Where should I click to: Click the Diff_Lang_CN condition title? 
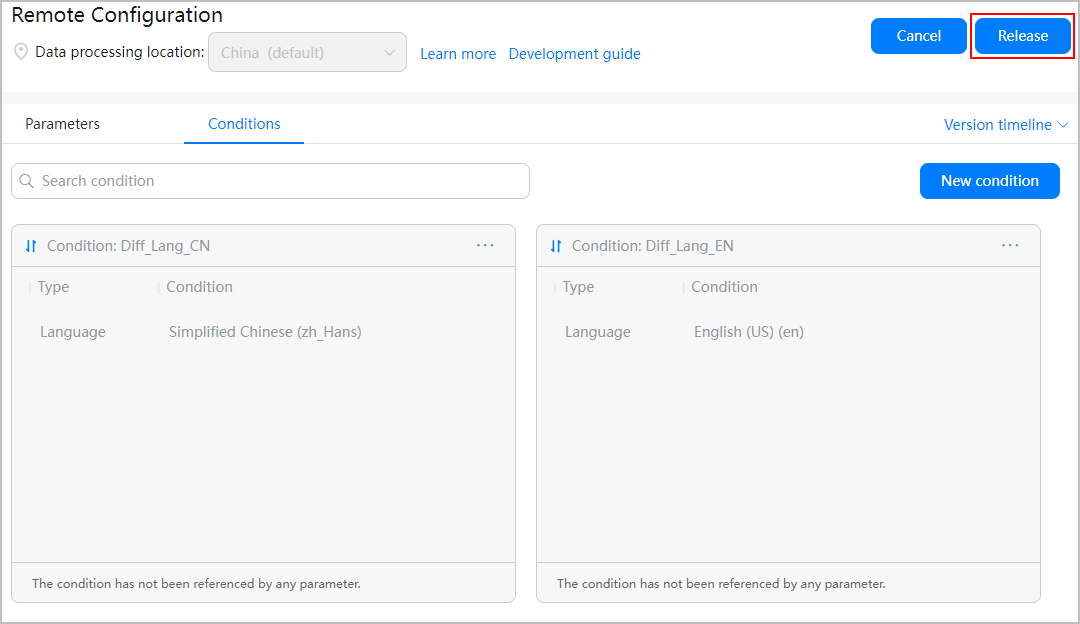[128, 246]
